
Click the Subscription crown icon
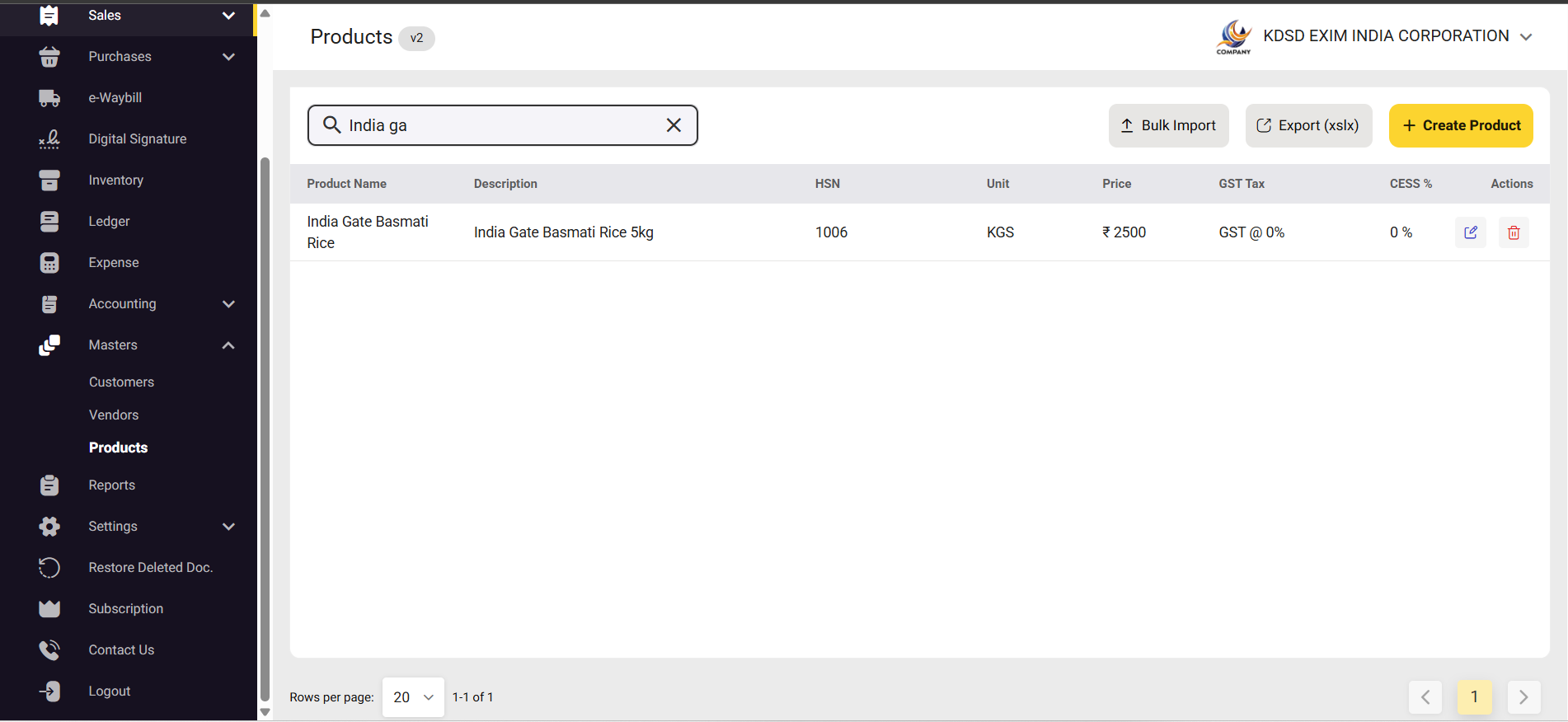coord(49,609)
